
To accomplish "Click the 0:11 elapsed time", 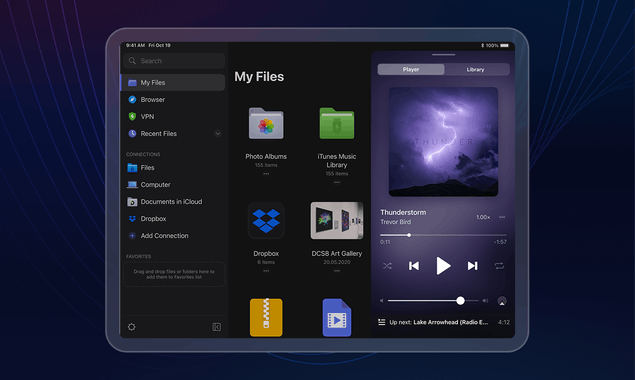I will 385,242.
